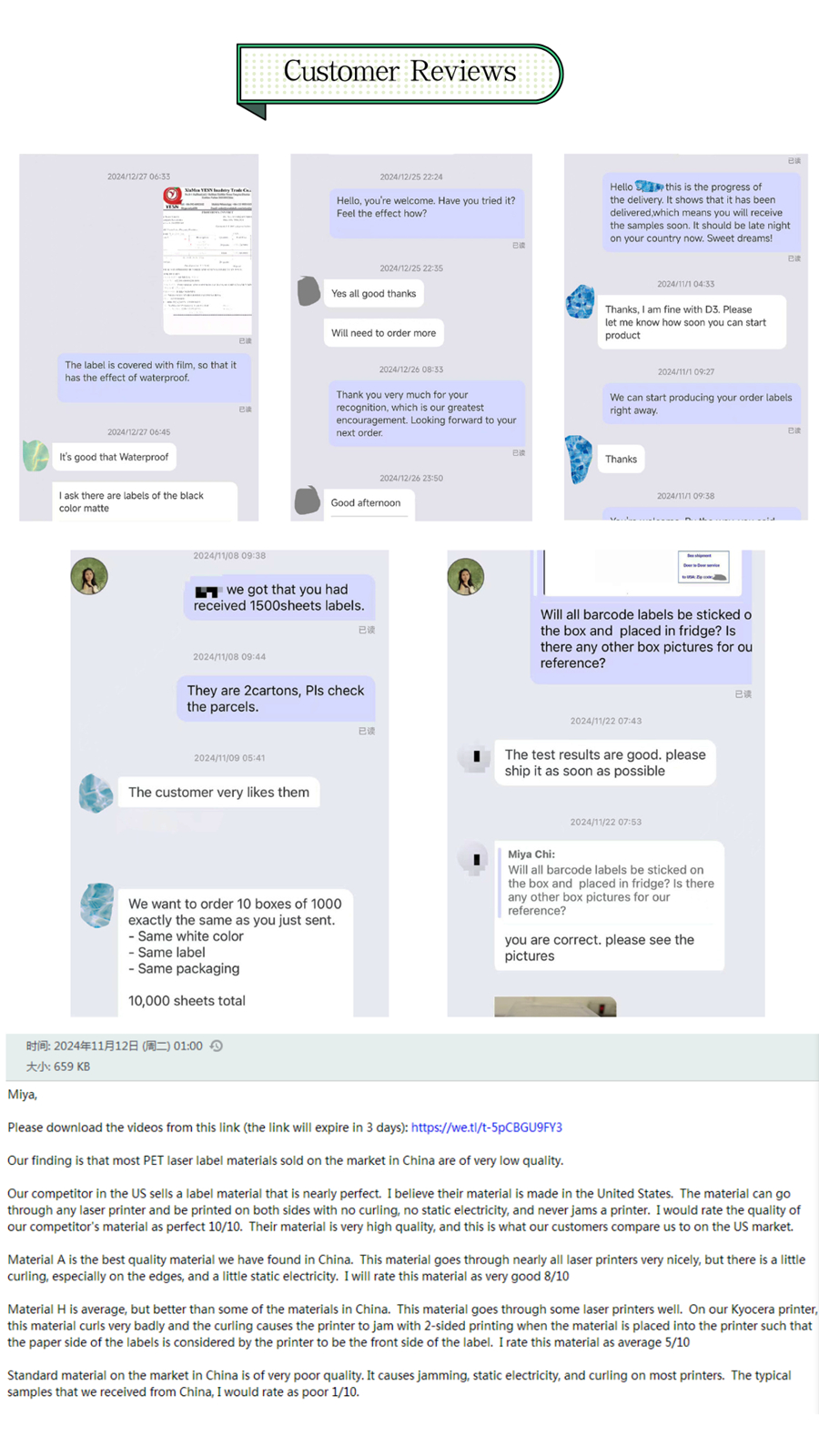This screenshot has width=819, height=1456.
Task: Click the history clock icon beside 01:00
Action: pyautogui.click(x=217, y=1046)
